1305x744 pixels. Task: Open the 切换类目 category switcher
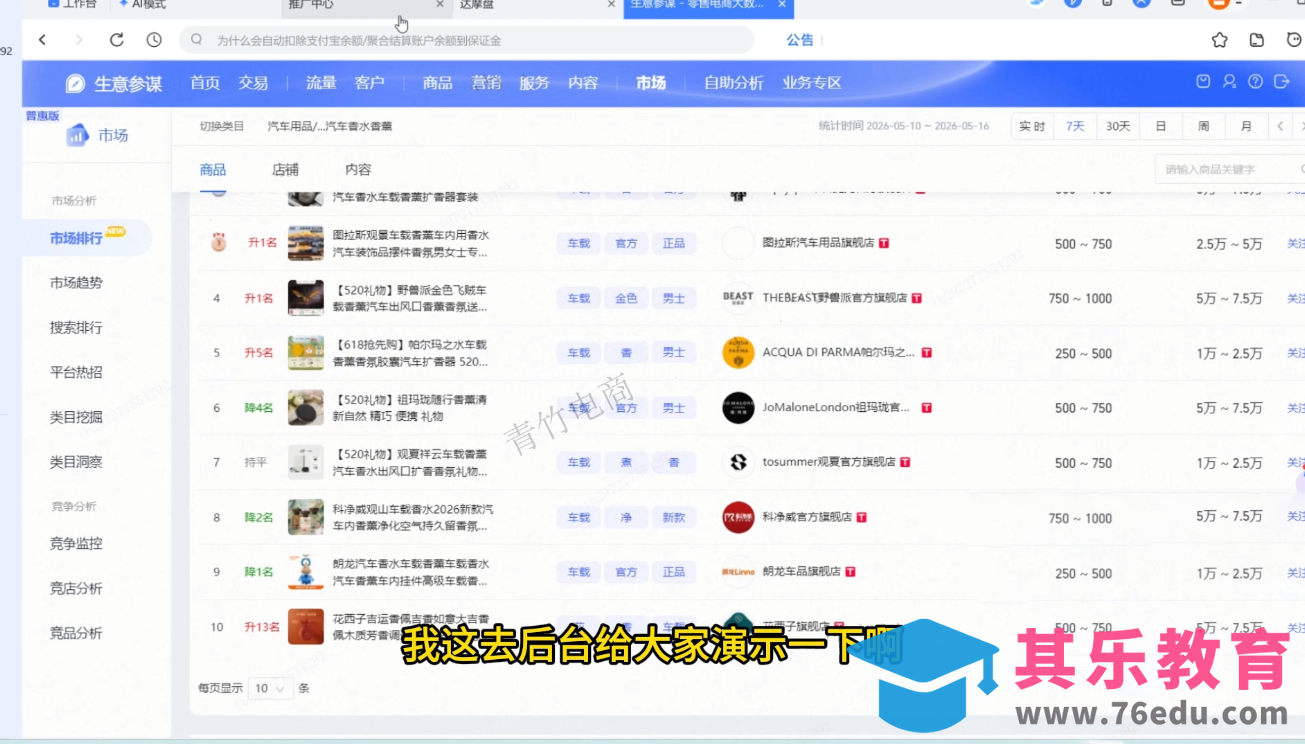(x=222, y=126)
